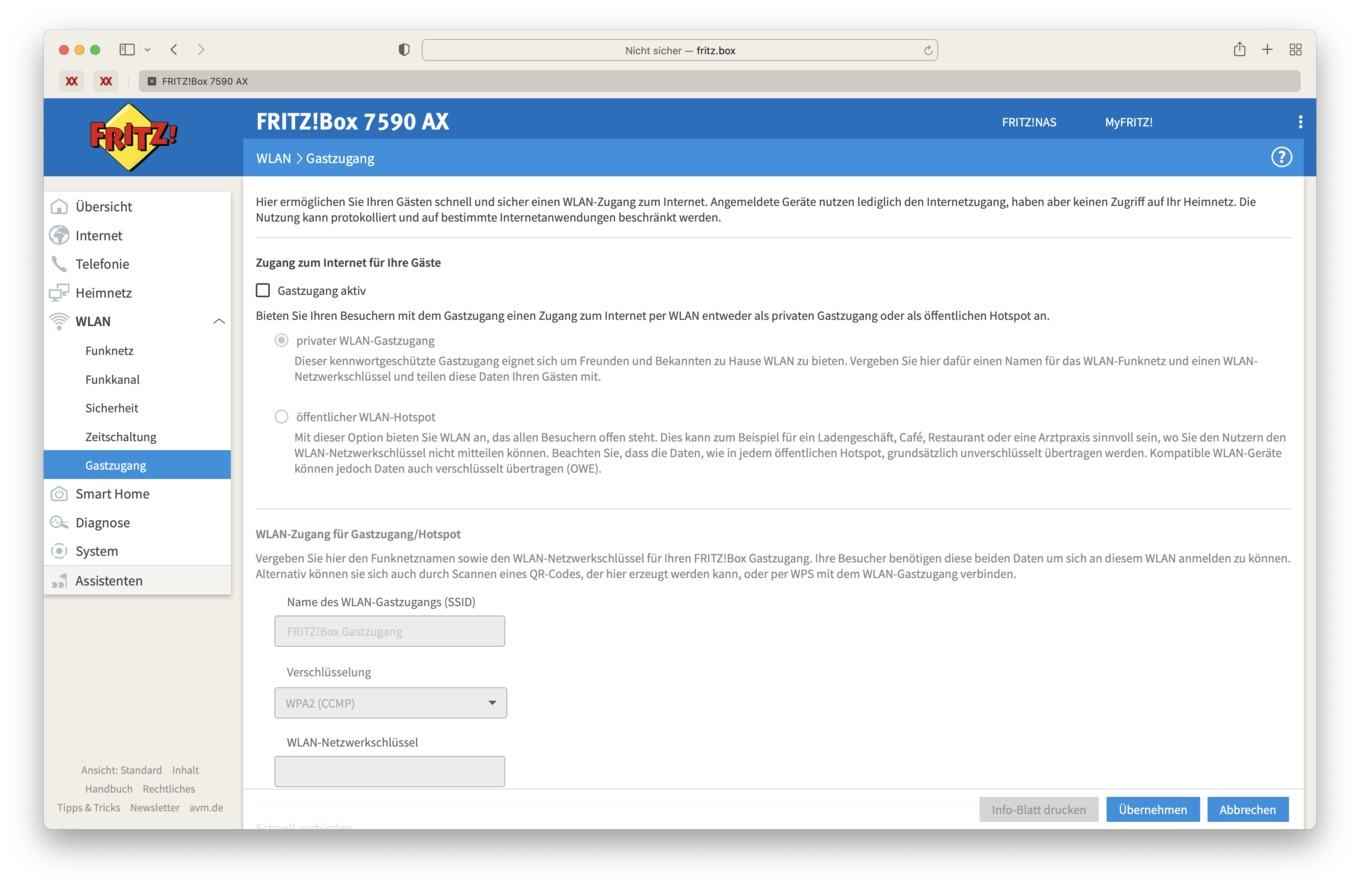
Task: Click the second pinned XX tab
Action: click(x=106, y=81)
